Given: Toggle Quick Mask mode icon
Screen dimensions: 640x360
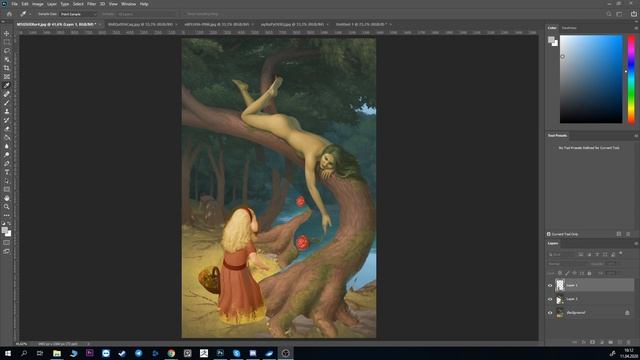Looking at the screenshot, I should 7,243.
